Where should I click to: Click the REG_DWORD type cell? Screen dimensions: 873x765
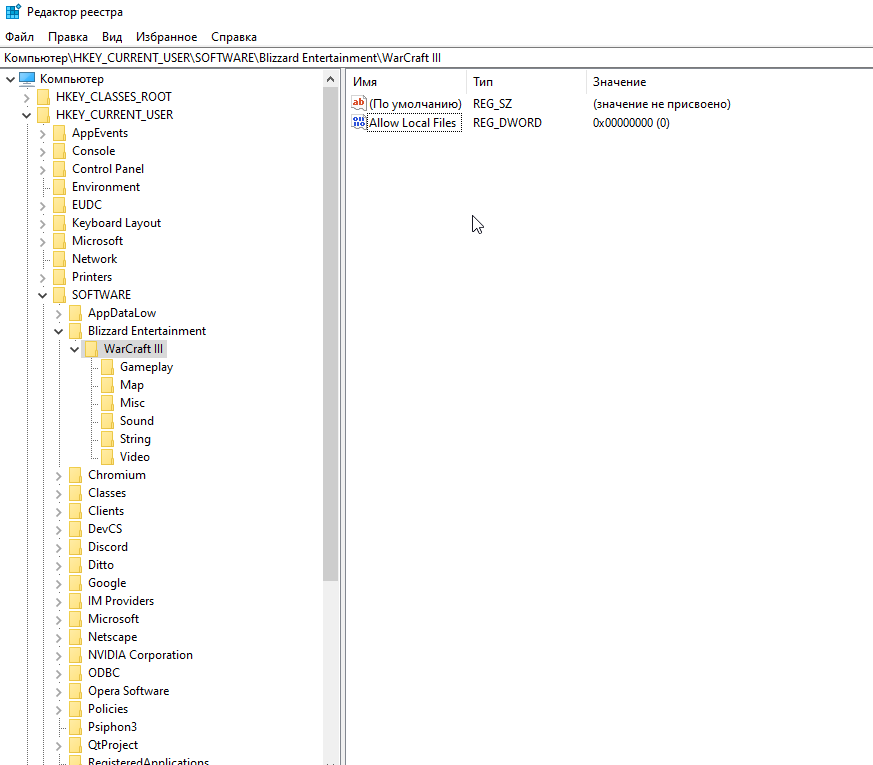click(x=507, y=123)
